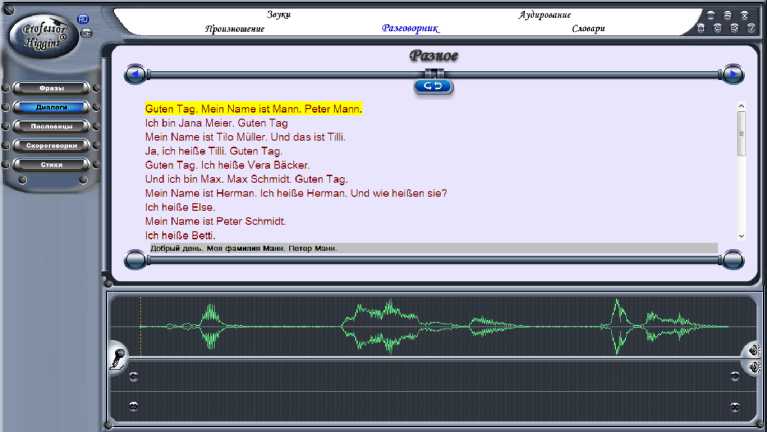Click the upper speaker icon beside the waveform
The image size is (767, 432).
pyautogui.click(x=754, y=350)
